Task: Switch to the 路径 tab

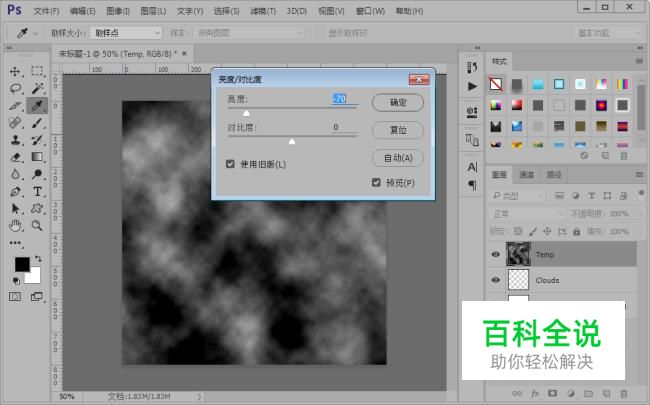Action: pos(554,175)
